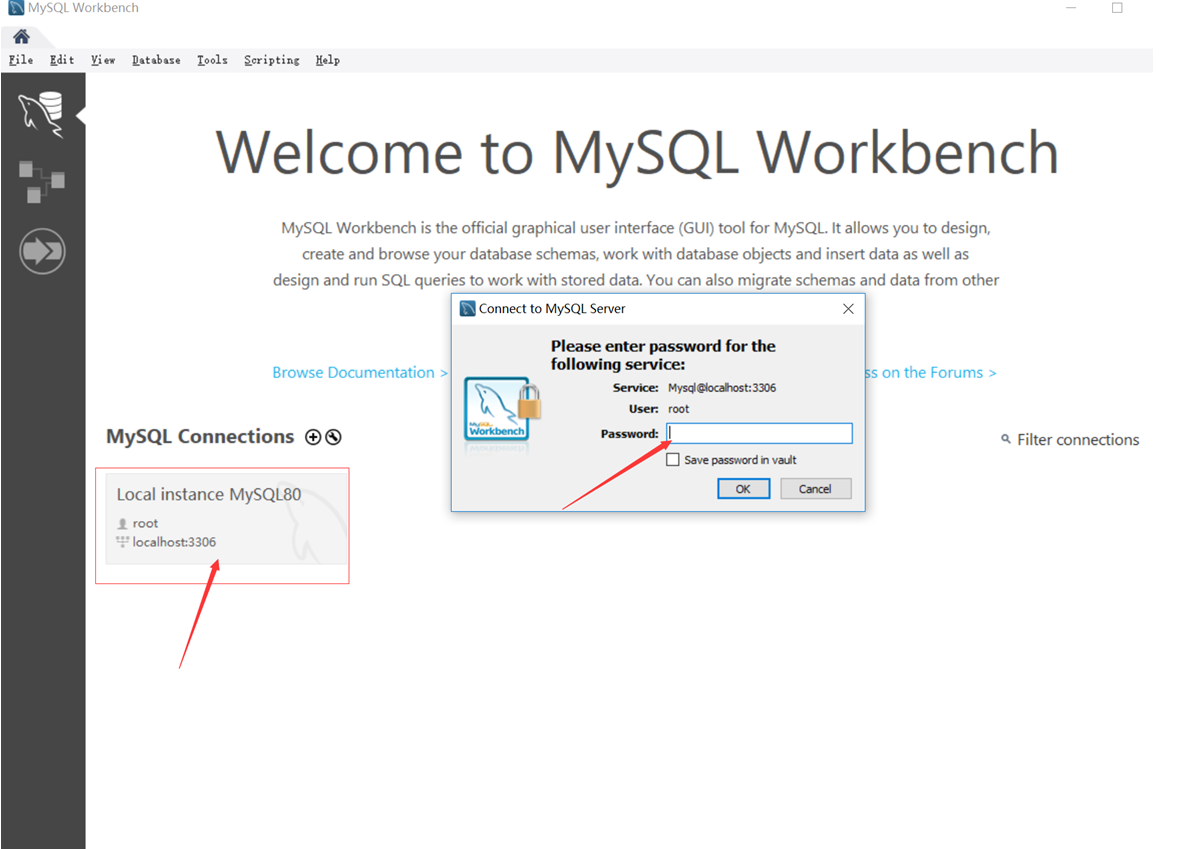Click the Workbench dolphin padlock image in dialog
1203x849 pixels.
point(502,409)
